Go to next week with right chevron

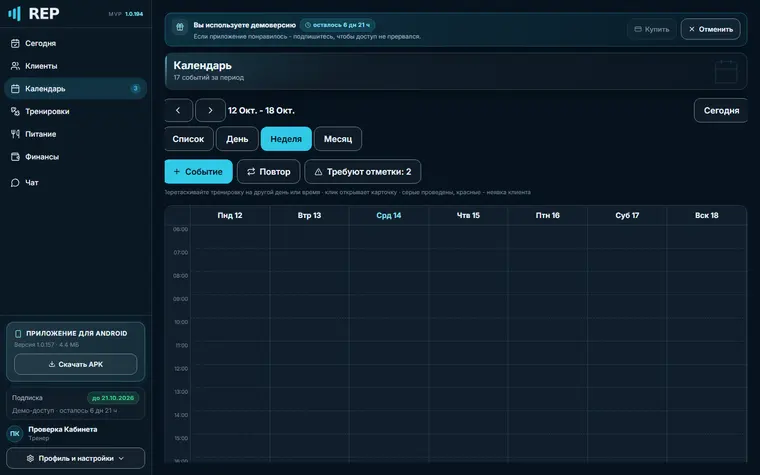point(210,111)
